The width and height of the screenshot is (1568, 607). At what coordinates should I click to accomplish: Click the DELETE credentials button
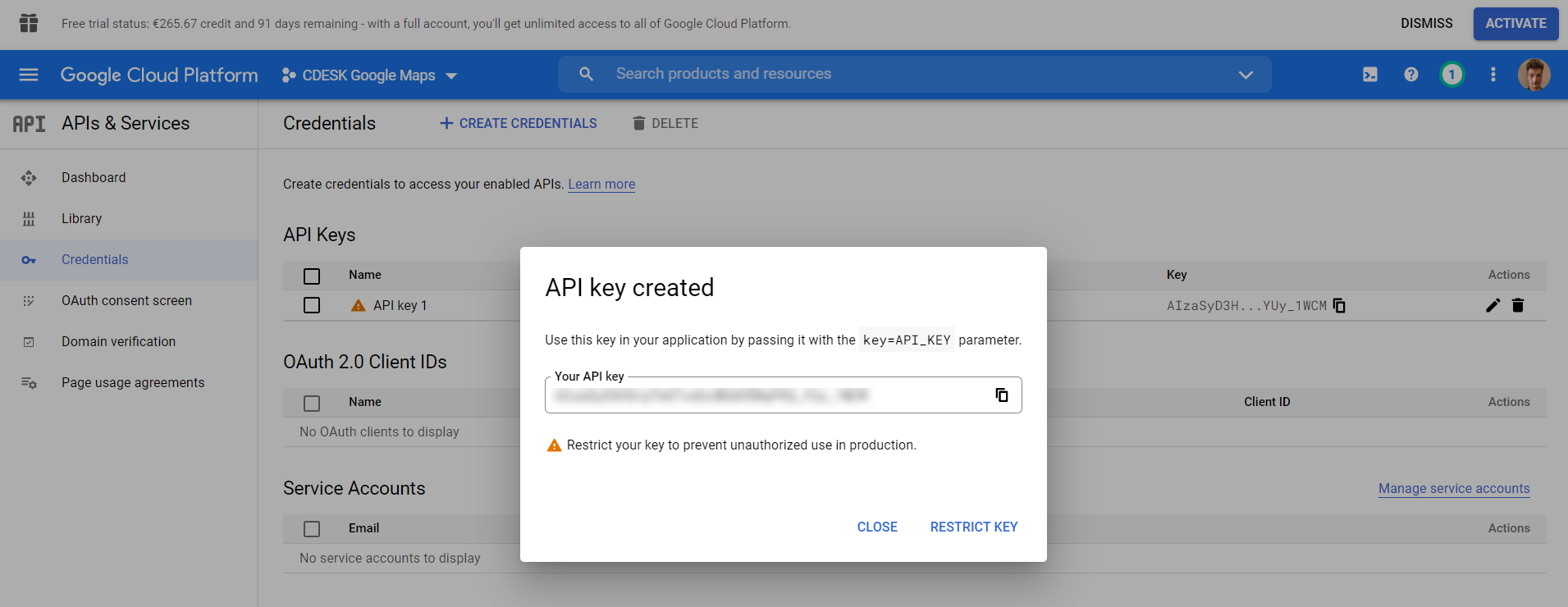pyautogui.click(x=665, y=123)
